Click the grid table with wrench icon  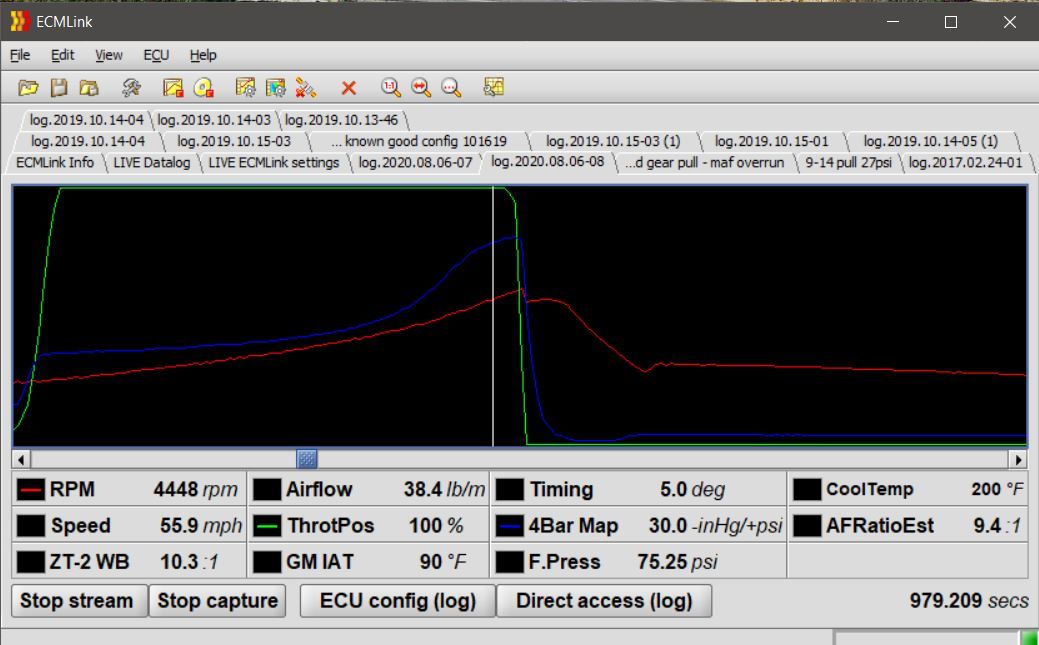tap(494, 88)
